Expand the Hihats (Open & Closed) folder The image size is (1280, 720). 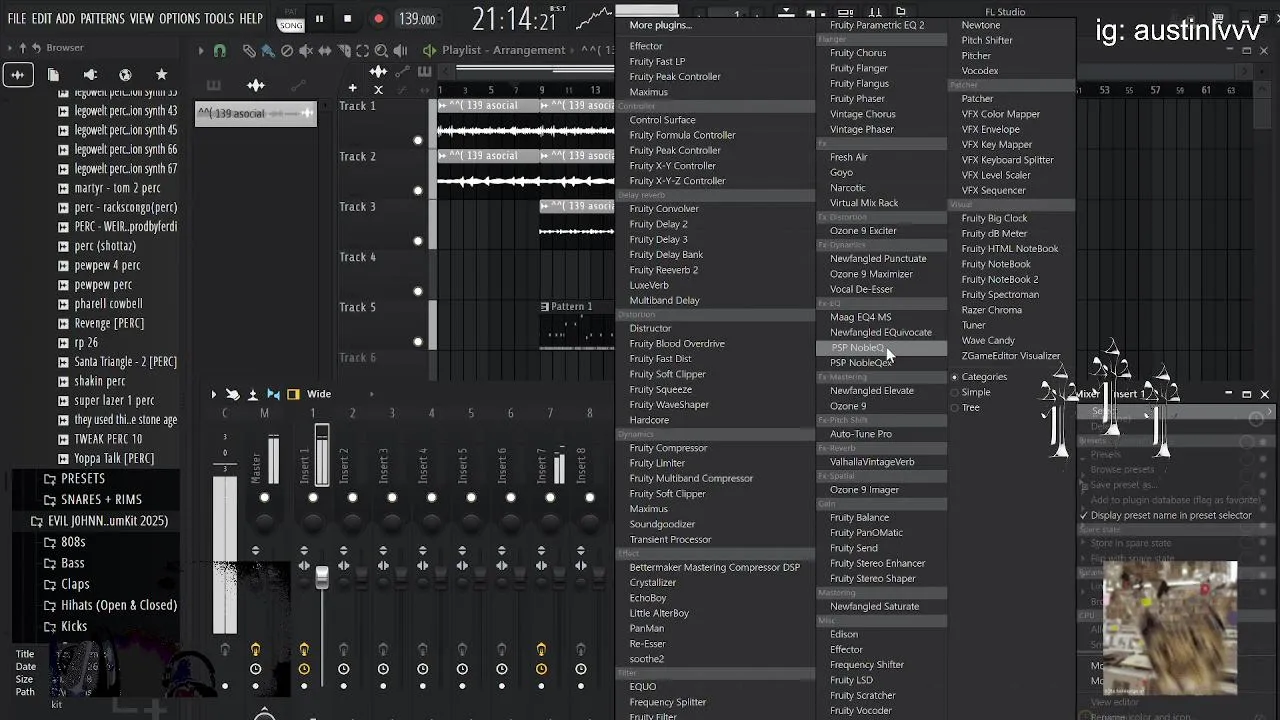(x=110, y=605)
